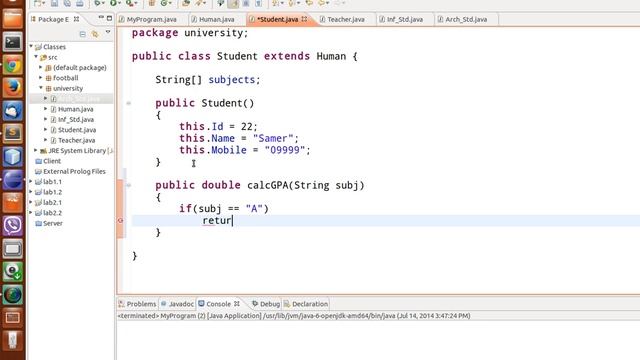
Task: Click on the 'subjects' field name
Action: 231,80
